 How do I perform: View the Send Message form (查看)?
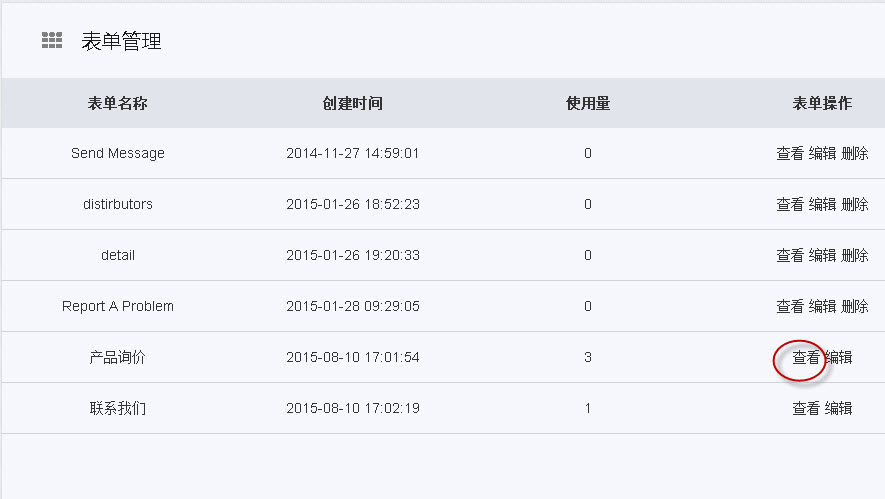[x=790, y=154]
